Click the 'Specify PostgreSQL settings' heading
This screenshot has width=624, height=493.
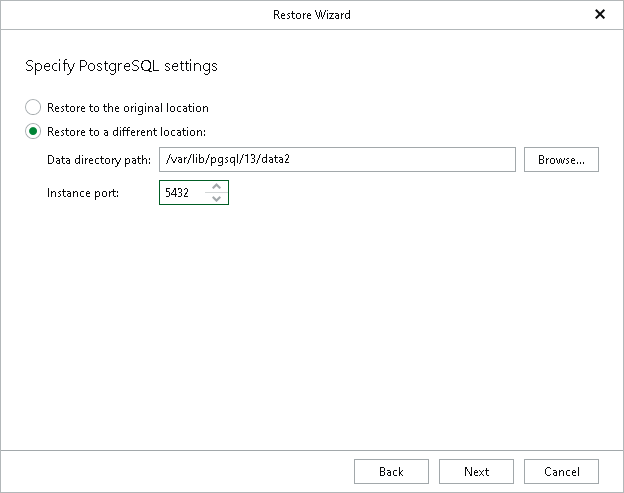click(121, 67)
